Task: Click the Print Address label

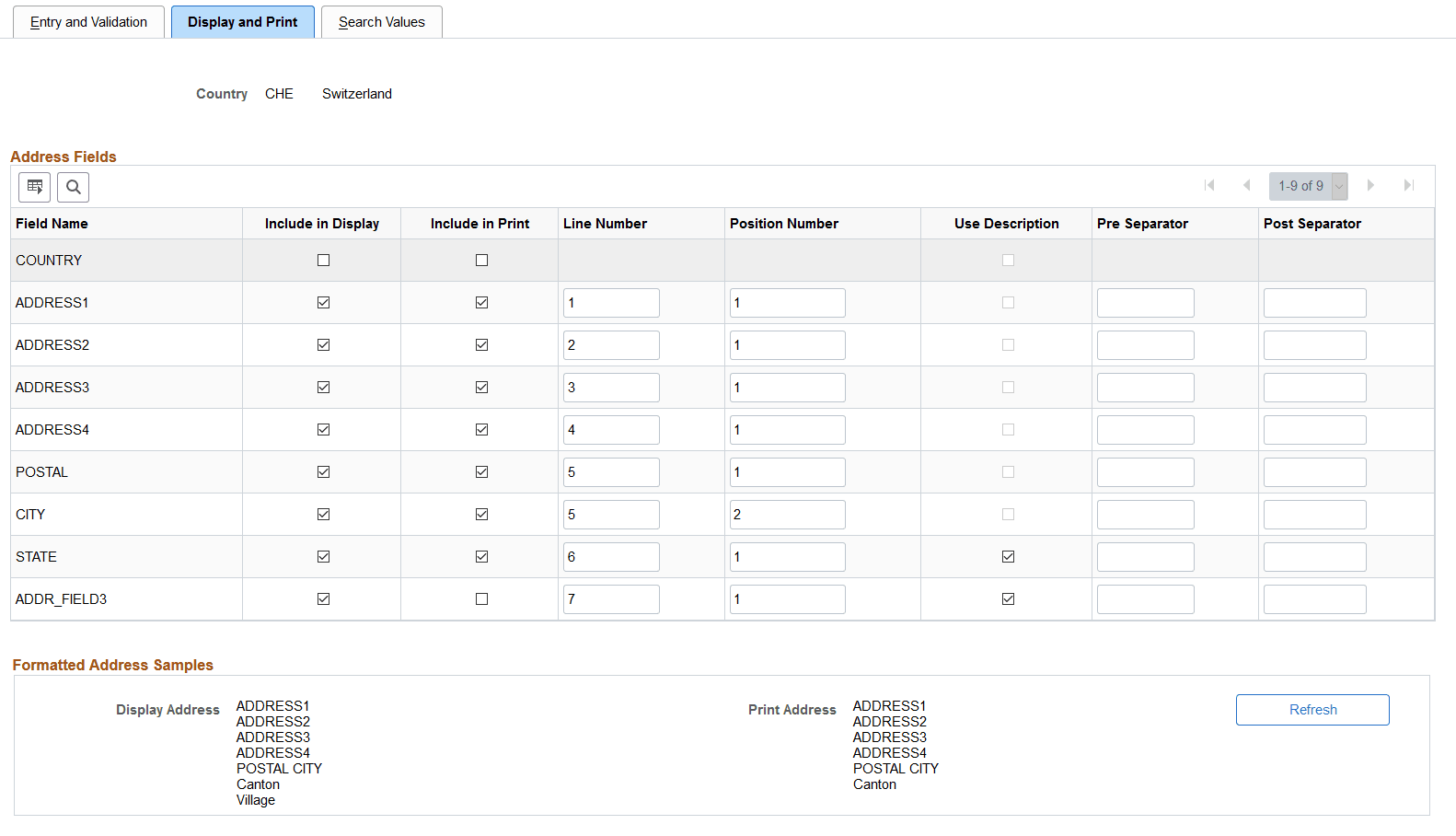Action: [x=792, y=710]
